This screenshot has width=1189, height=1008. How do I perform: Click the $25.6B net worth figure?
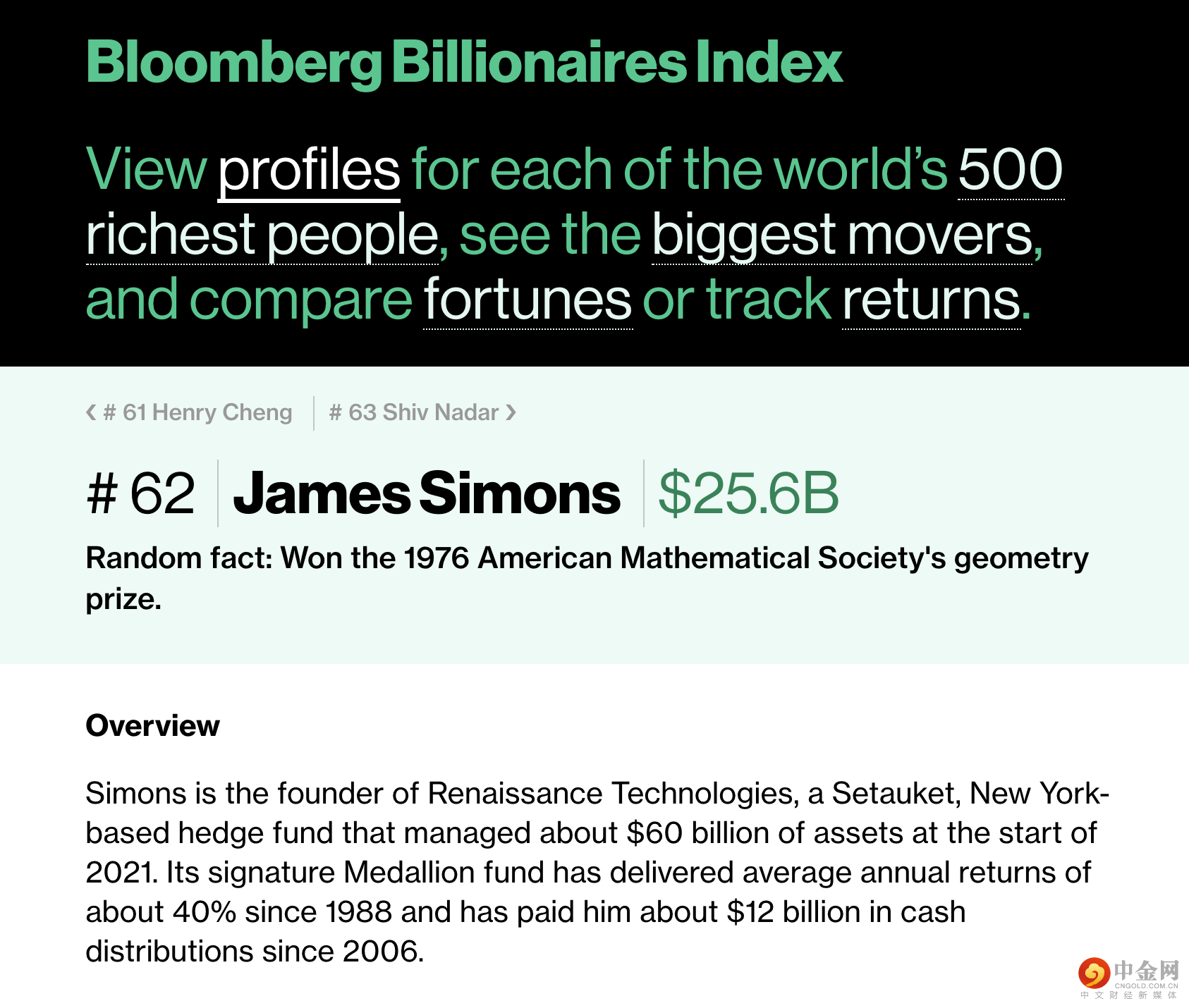tap(748, 493)
